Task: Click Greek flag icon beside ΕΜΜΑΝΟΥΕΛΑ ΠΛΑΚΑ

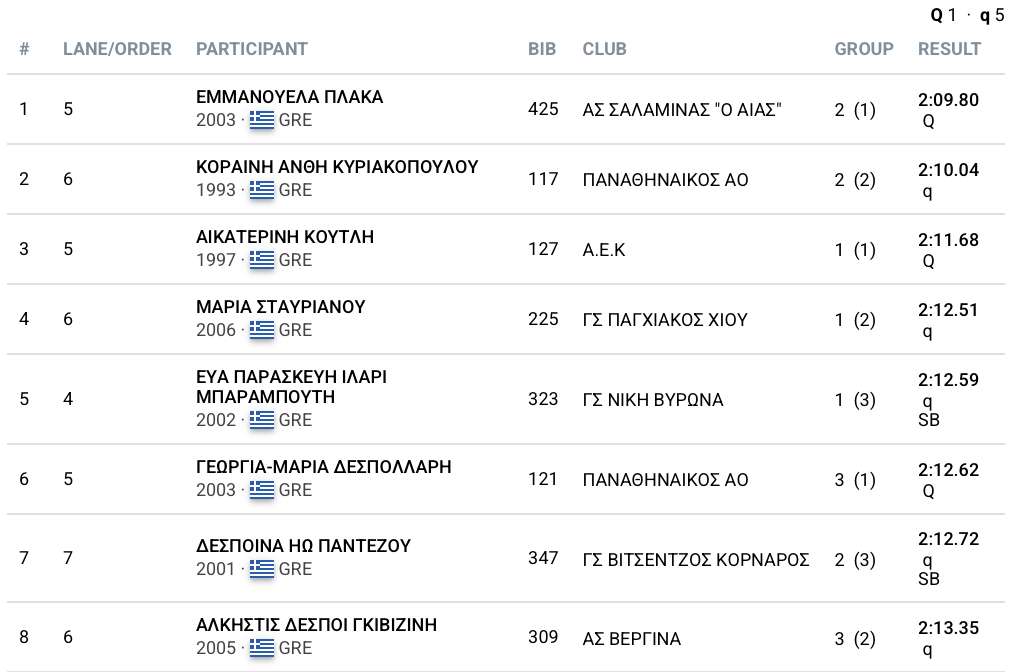Action: point(261,120)
